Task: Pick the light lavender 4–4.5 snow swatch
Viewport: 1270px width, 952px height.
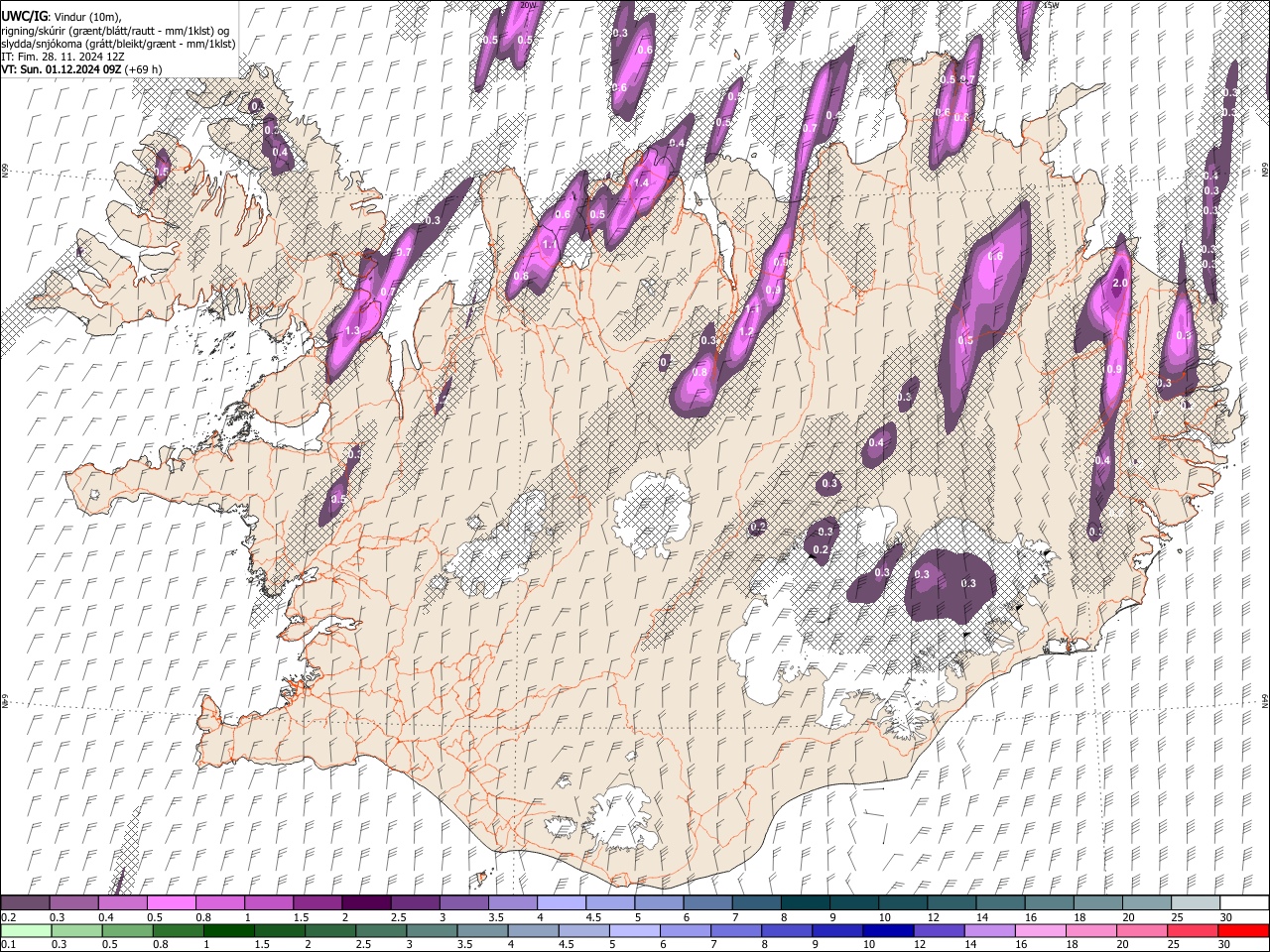Action: 562,903
